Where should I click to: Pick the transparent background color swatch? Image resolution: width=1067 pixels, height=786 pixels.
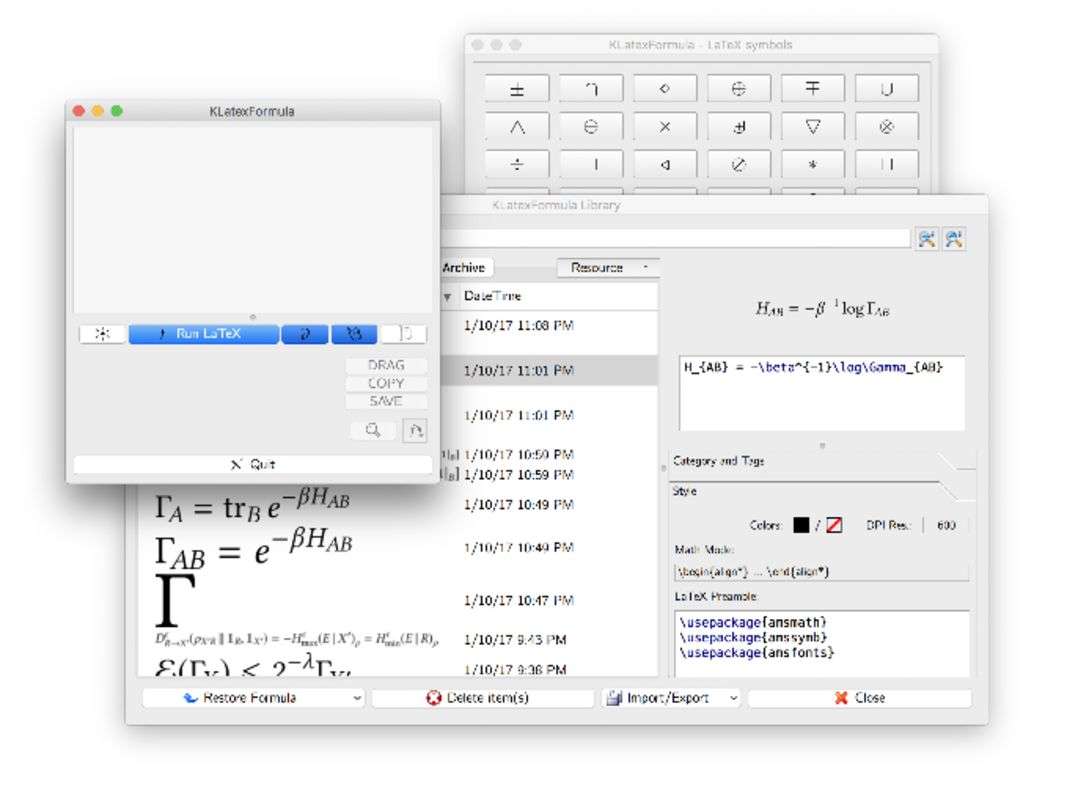[834, 525]
